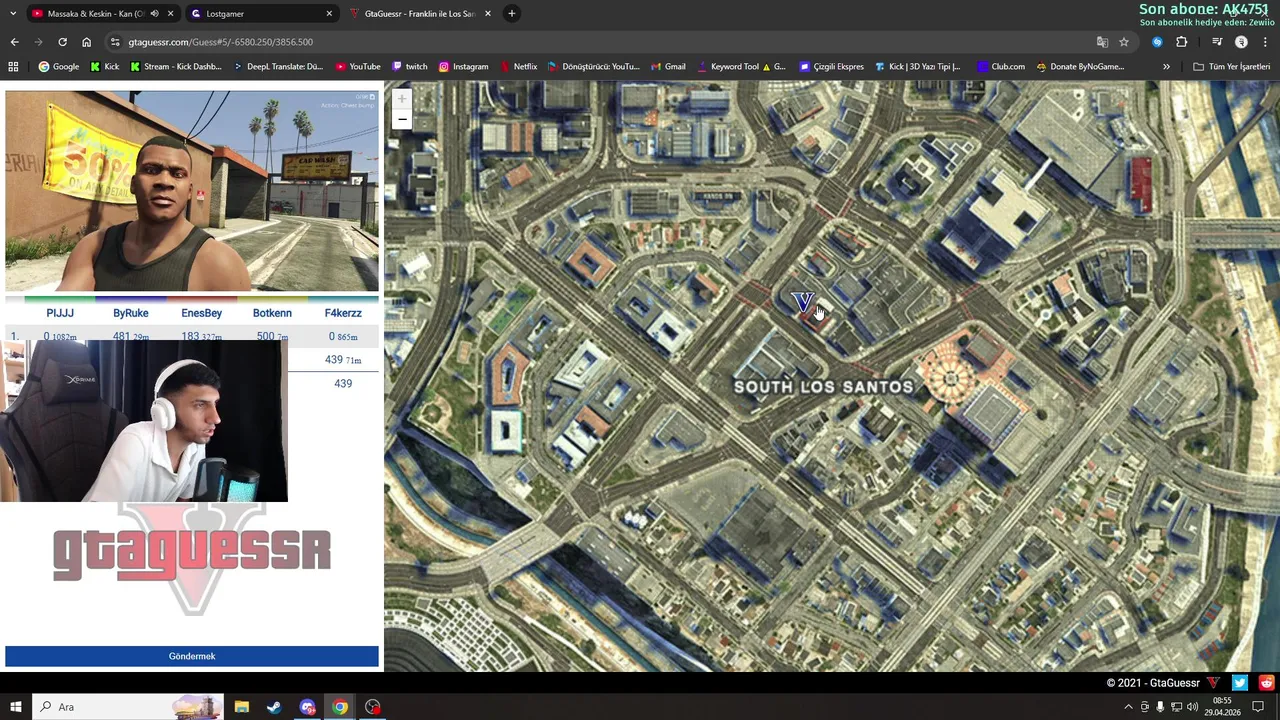Open notification center in taskbar
The image size is (1280, 720).
click(x=1258, y=707)
